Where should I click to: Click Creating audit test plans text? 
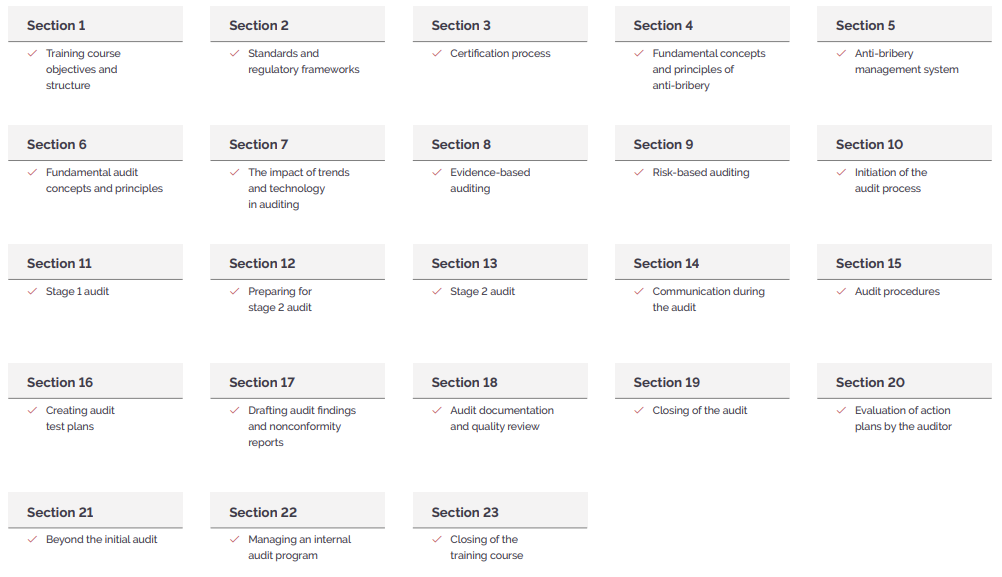[x=80, y=418]
